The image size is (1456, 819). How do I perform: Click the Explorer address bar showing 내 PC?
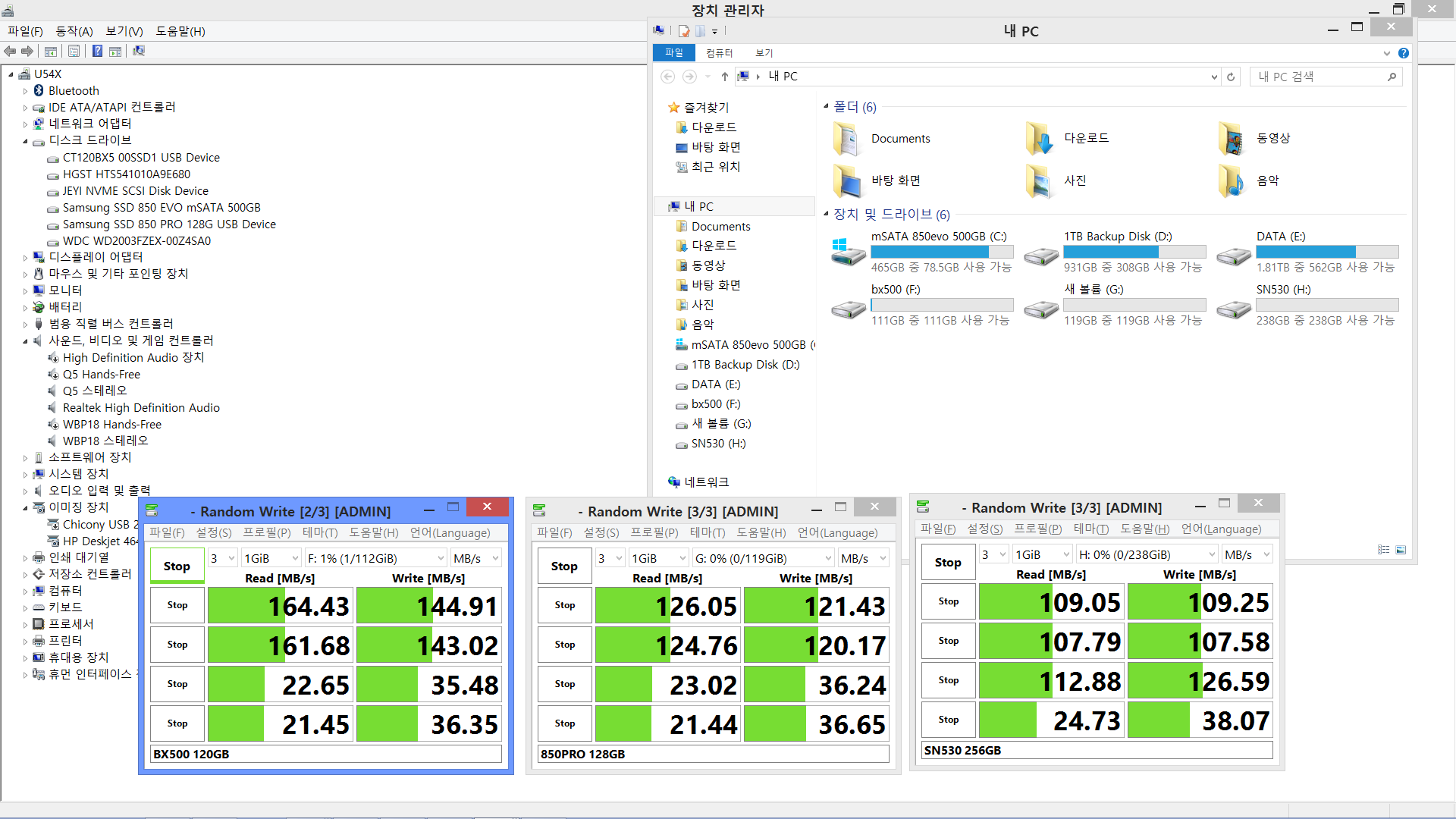click(977, 77)
